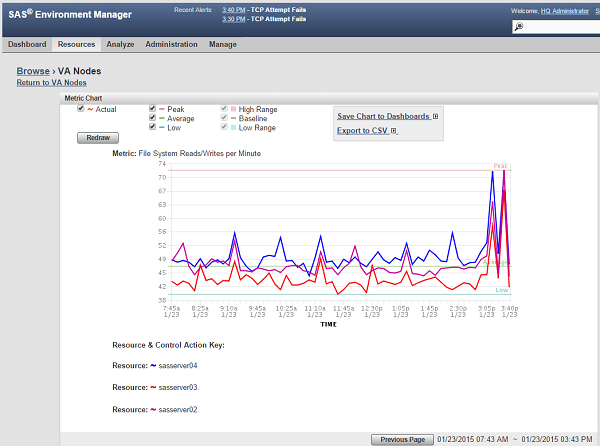Toggle the High Range checkbox
This screenshot has width=600, height=446.
(224, 109)
